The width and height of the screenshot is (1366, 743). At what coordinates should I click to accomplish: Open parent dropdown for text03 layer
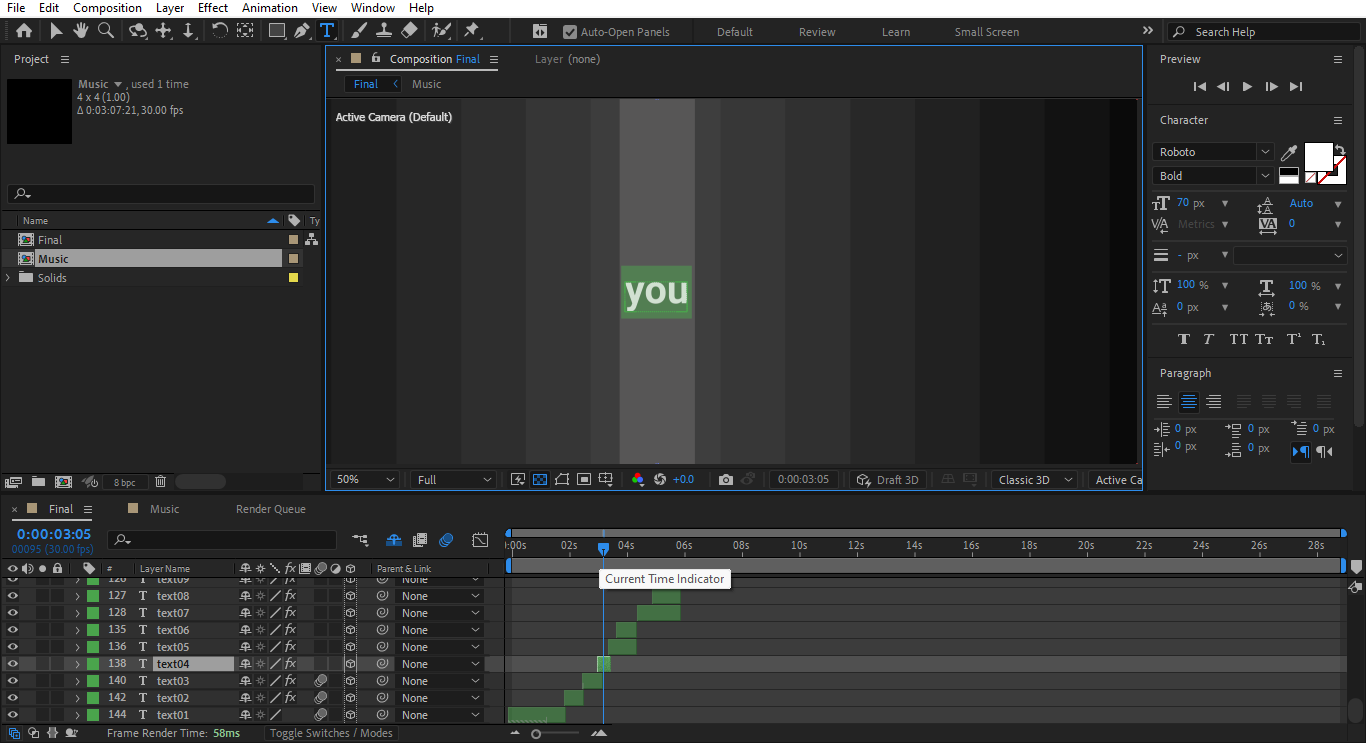tap(440, 681)
